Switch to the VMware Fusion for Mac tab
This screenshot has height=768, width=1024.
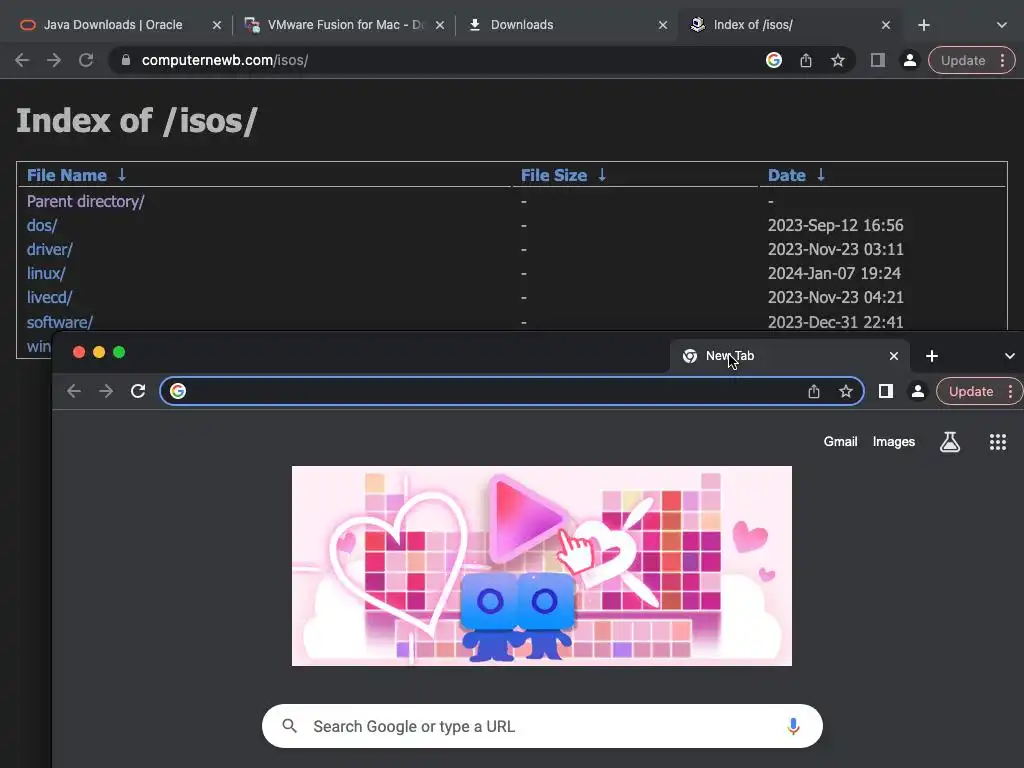345,25
